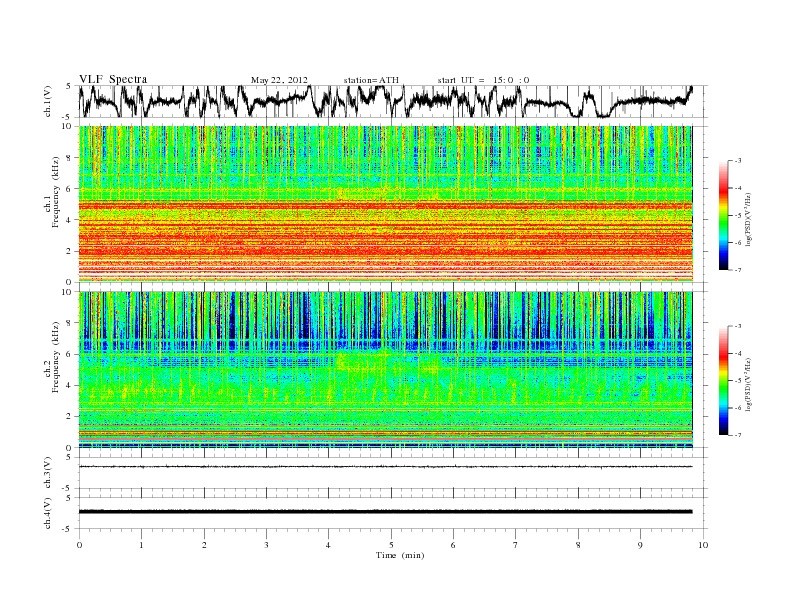Click the ch.3(V) flat trace line
The image size is (792, 612).
tap(385, 467)
